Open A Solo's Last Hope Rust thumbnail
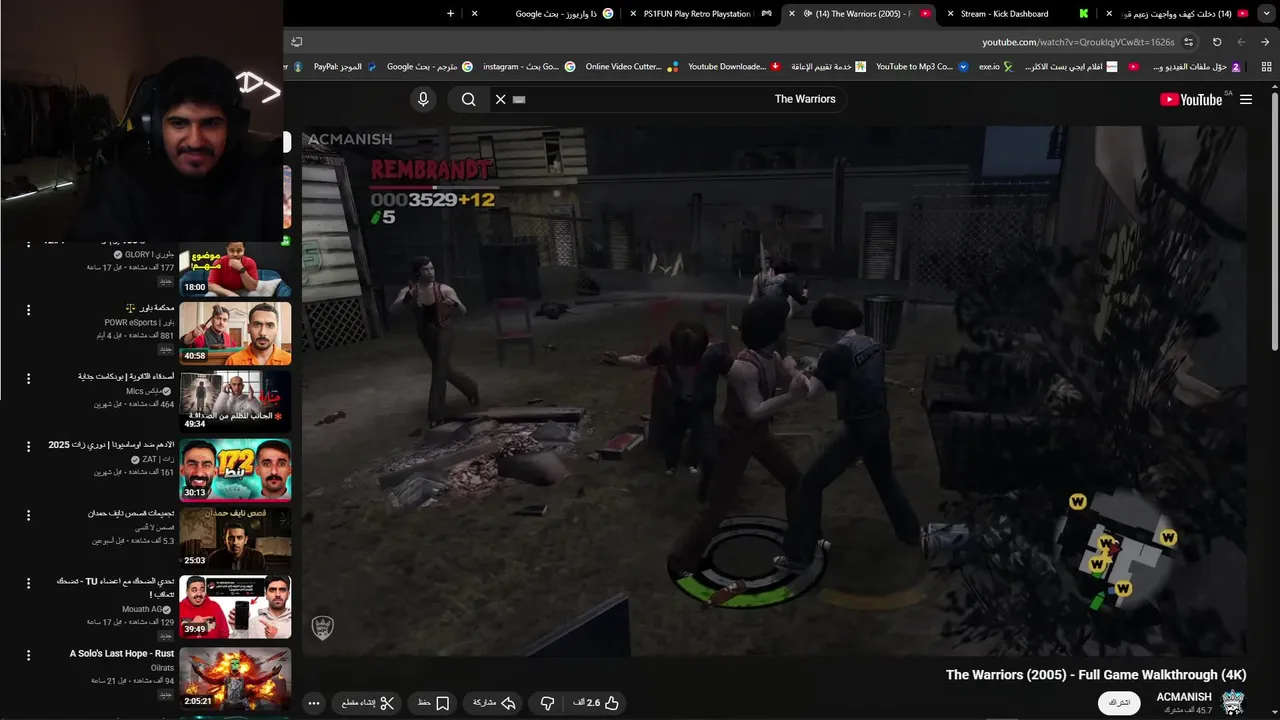The image size is (1280, 720). pyautogui.click(x=235, y=679)
